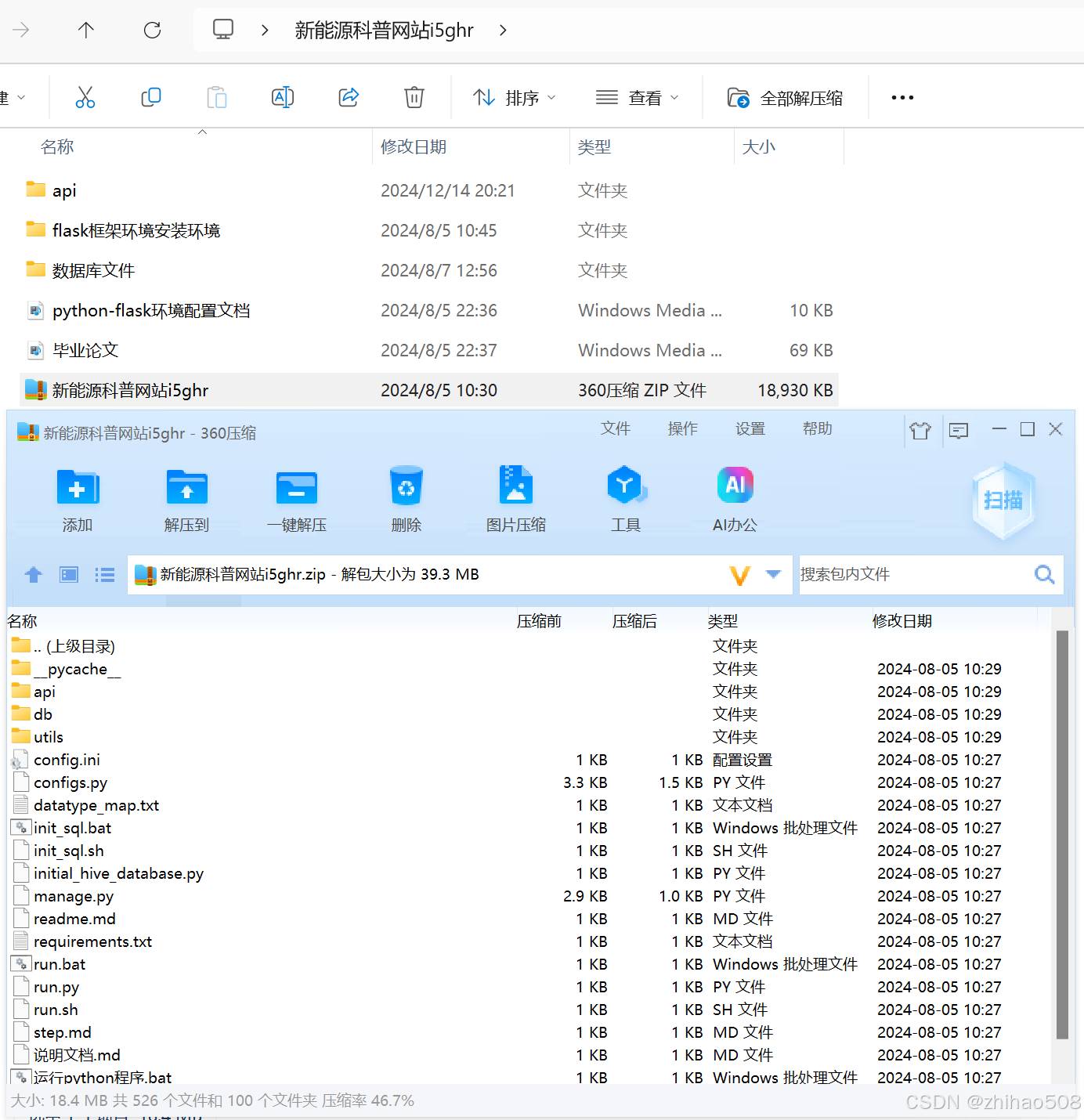
Task: Click the Rename icon in Explorer toolbar
Action: [x=282, y=97]
